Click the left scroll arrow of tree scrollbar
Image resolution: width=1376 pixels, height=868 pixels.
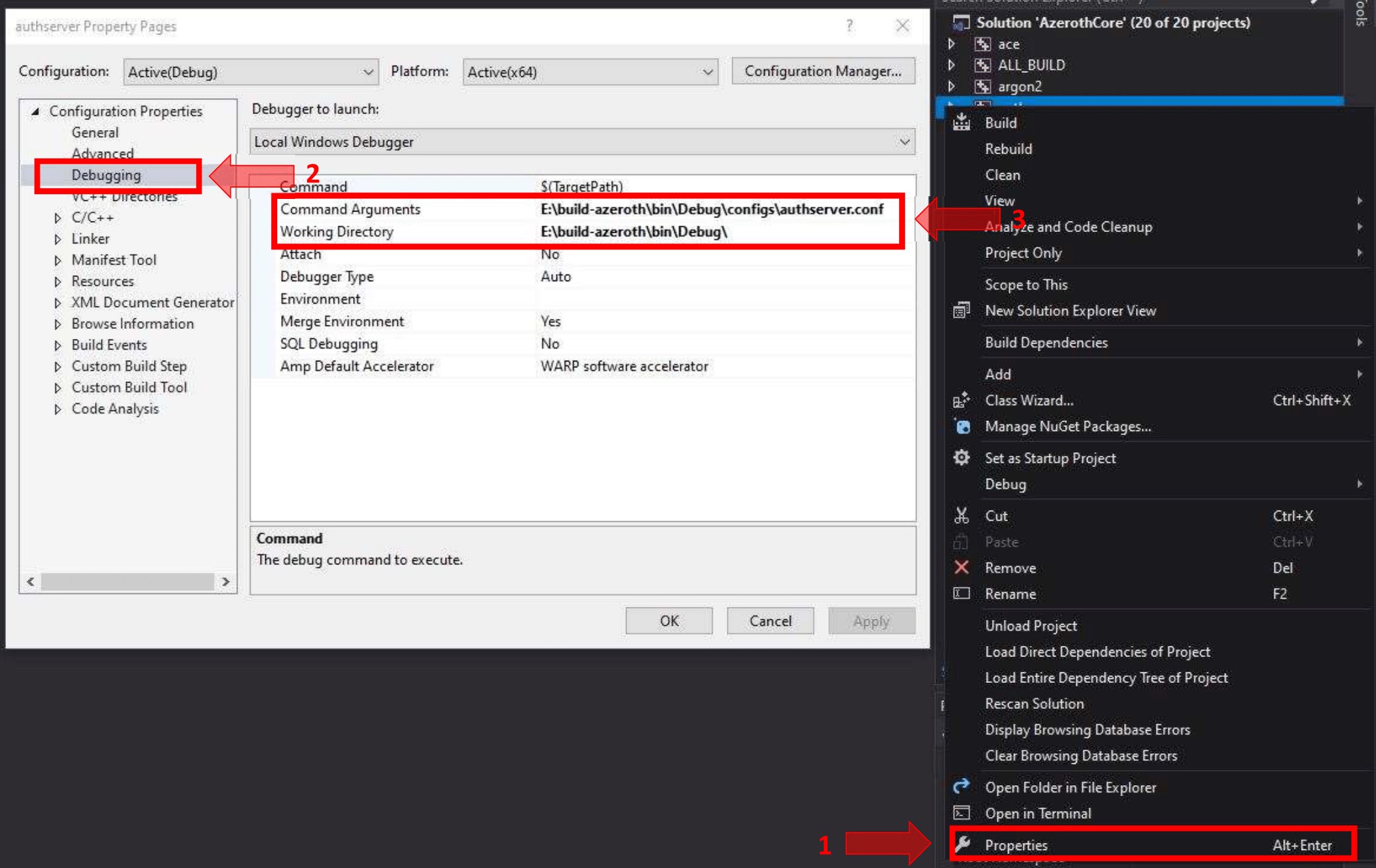point(31,582)
